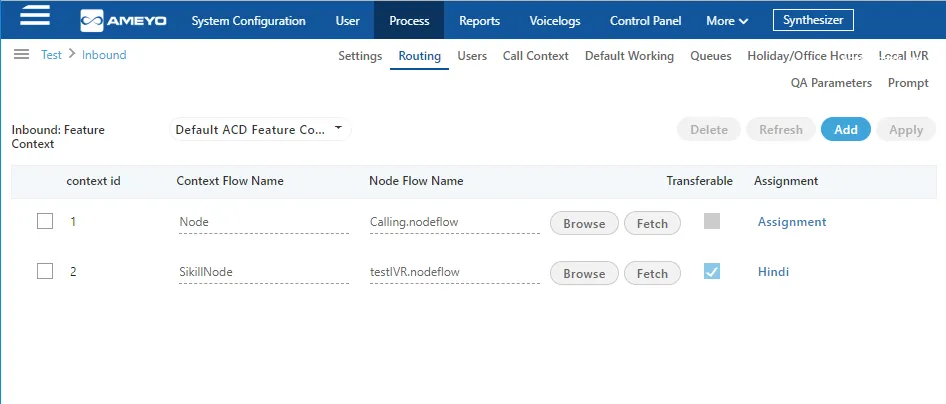Click the Delete button
This screenshot has width=946, height=404.
[709, 130]
